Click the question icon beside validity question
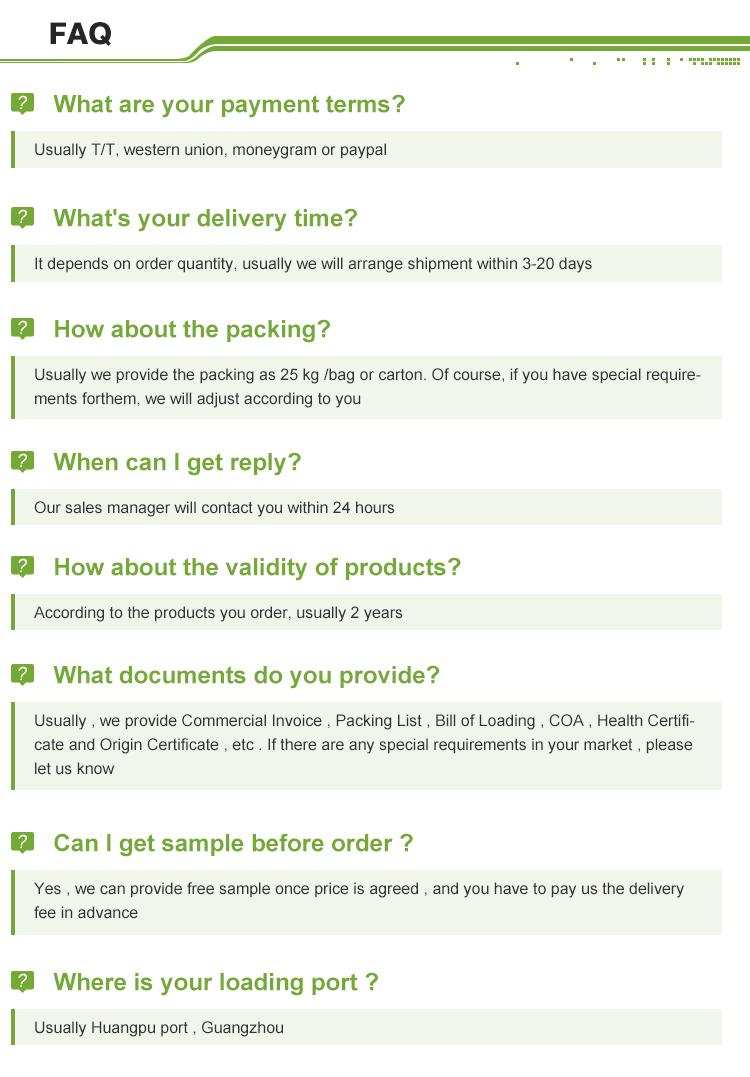This screenshot has height=1077, width=750. tap(22, 567)
